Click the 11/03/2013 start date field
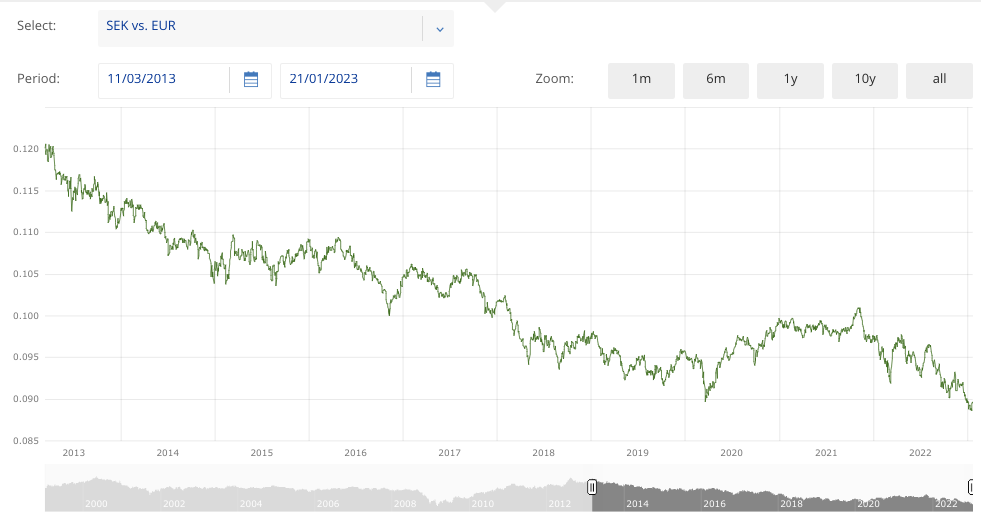The width and height of the screenshot is (981, 520). [164, 80]
